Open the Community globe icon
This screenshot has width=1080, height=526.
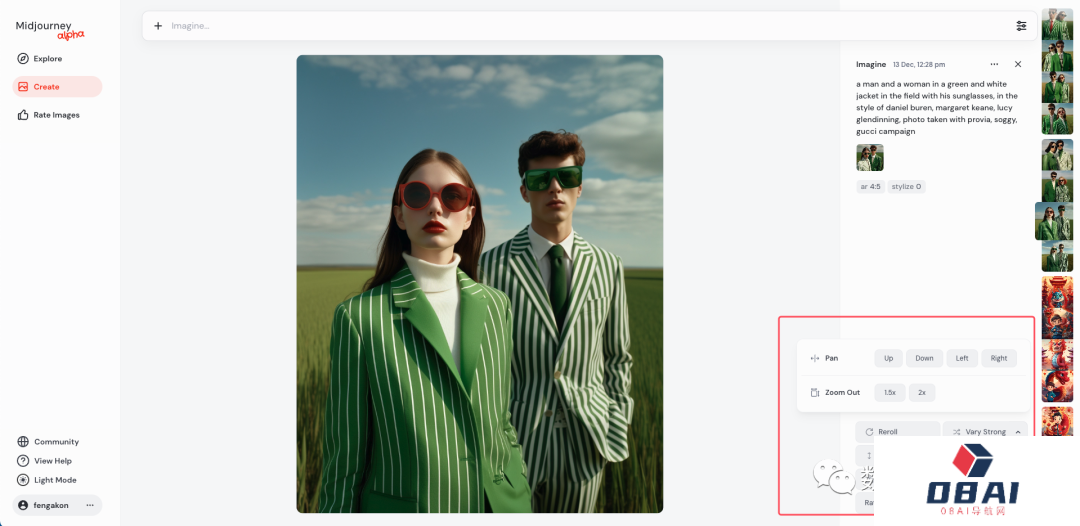point(23,442)
